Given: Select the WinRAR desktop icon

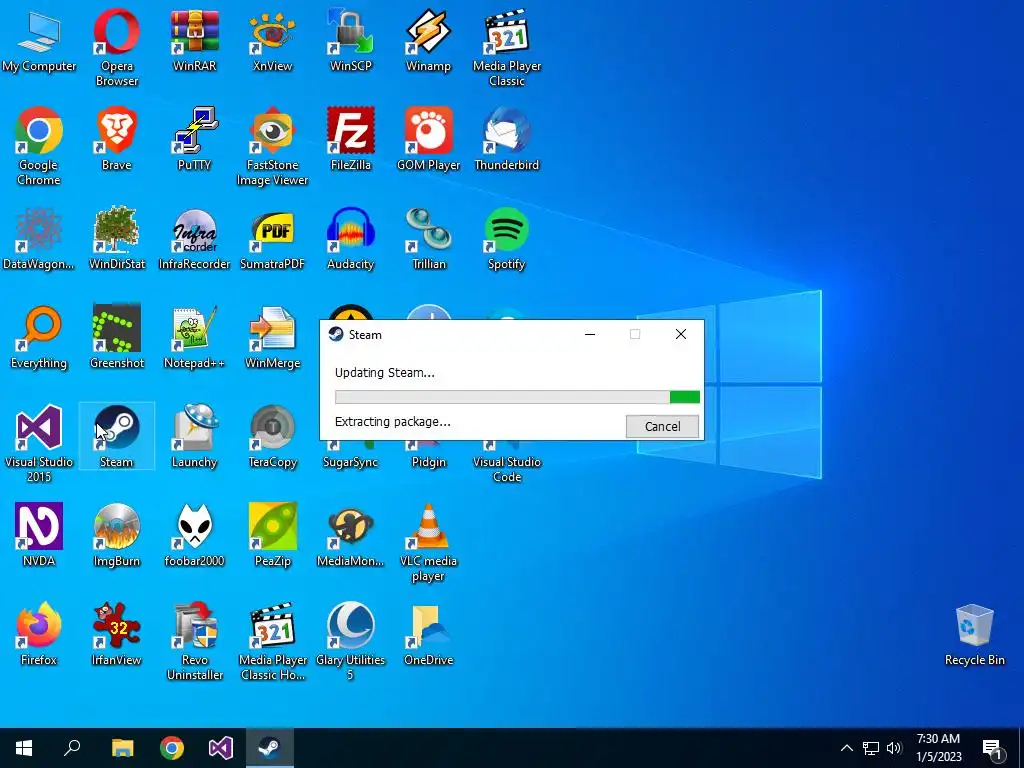Looking at the screenshot, I should click(195, 40).
